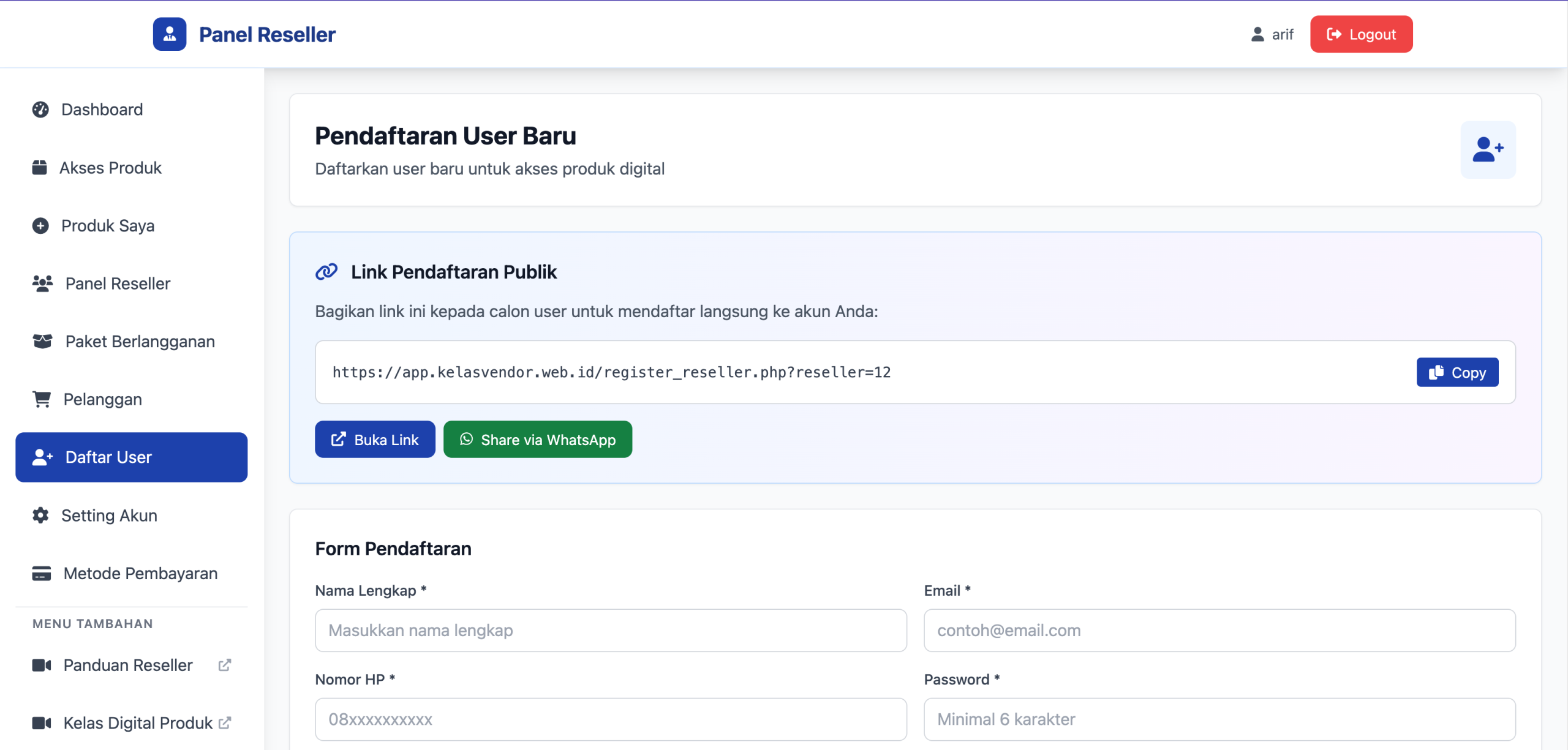
Task: Click the Panel Reseller logo icon
Action: tap(170, 34)
